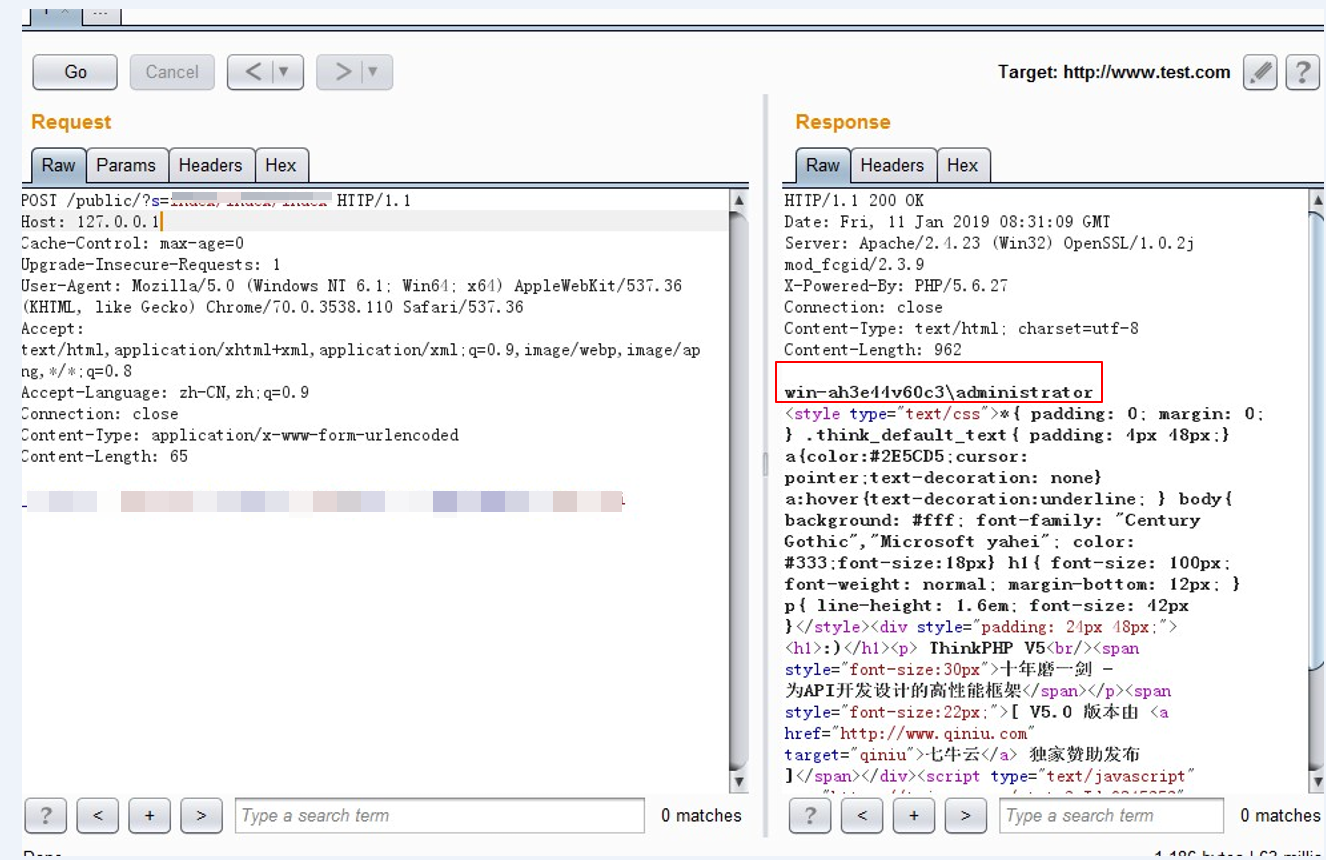
Task: Click next match button in Response search
Action: point(966,816)
